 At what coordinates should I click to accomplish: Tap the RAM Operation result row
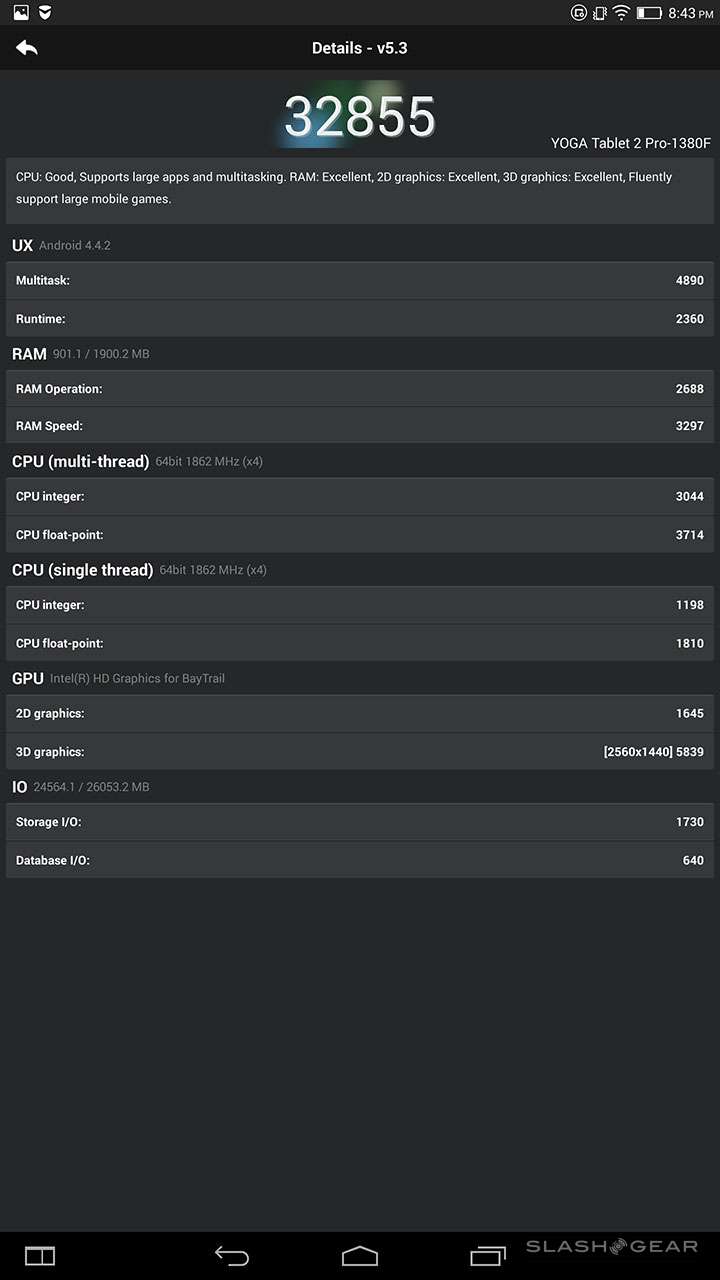pos(360,389)
